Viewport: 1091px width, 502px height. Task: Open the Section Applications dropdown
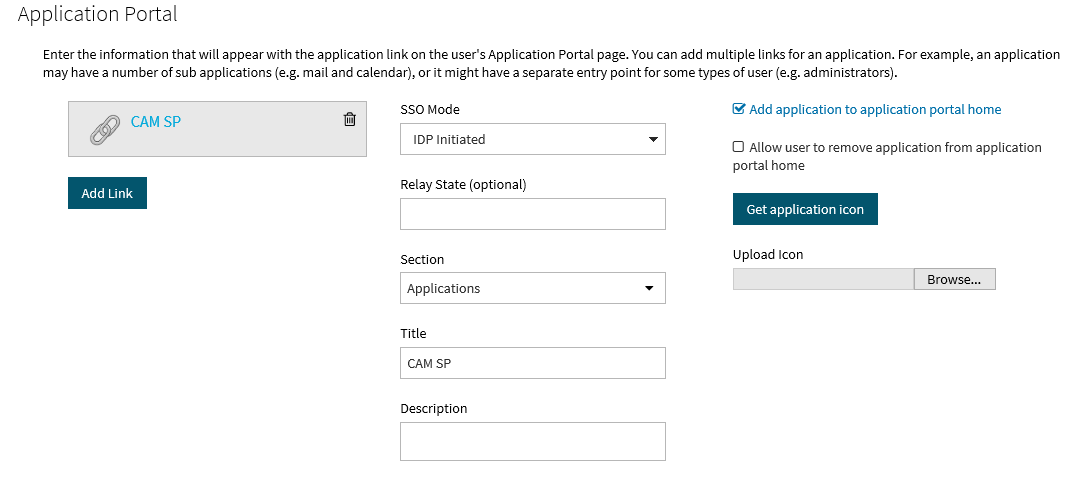click(x=533, y=288)
